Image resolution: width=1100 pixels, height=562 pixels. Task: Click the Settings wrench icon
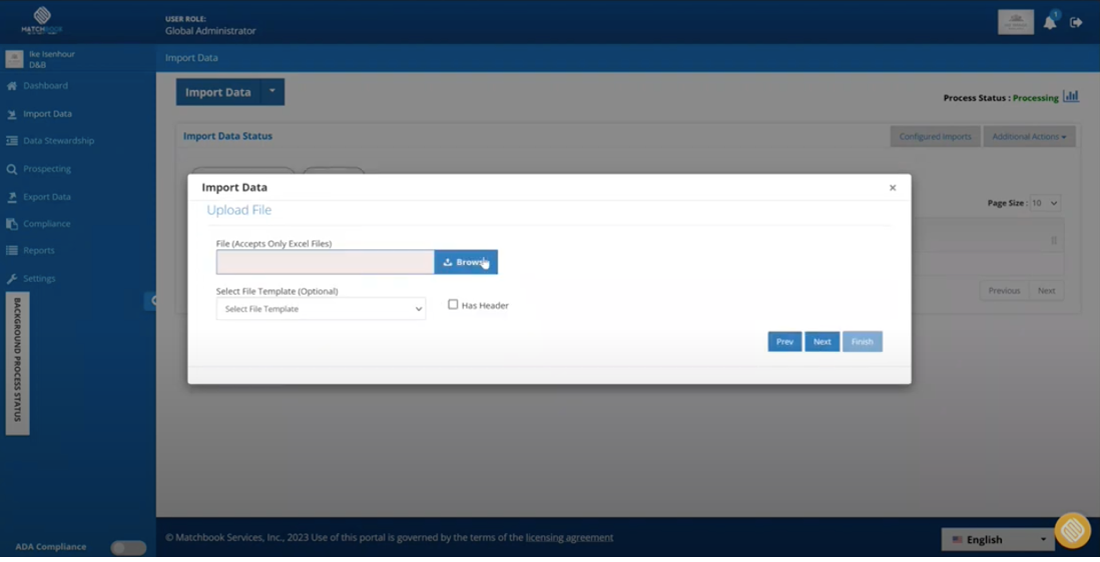pyautogui.click(x=11, y=279)
